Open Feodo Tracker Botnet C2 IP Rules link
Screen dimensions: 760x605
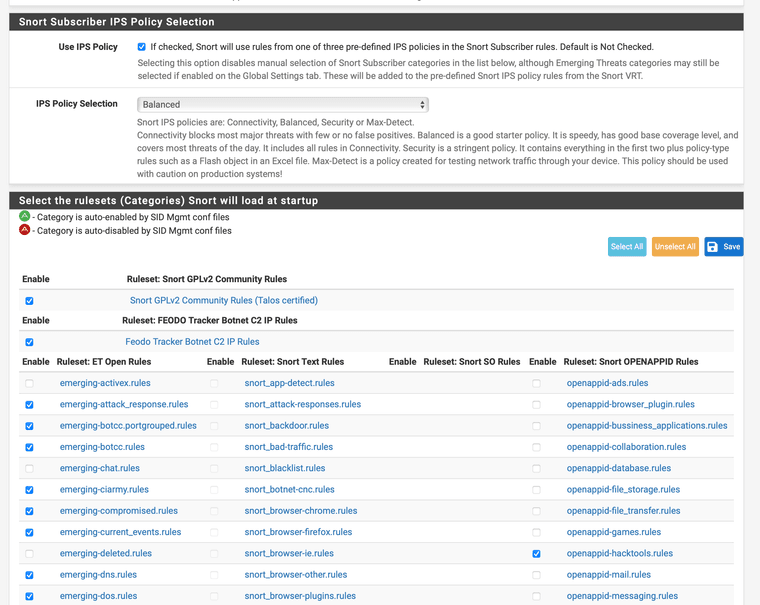(x=192, y=342)
